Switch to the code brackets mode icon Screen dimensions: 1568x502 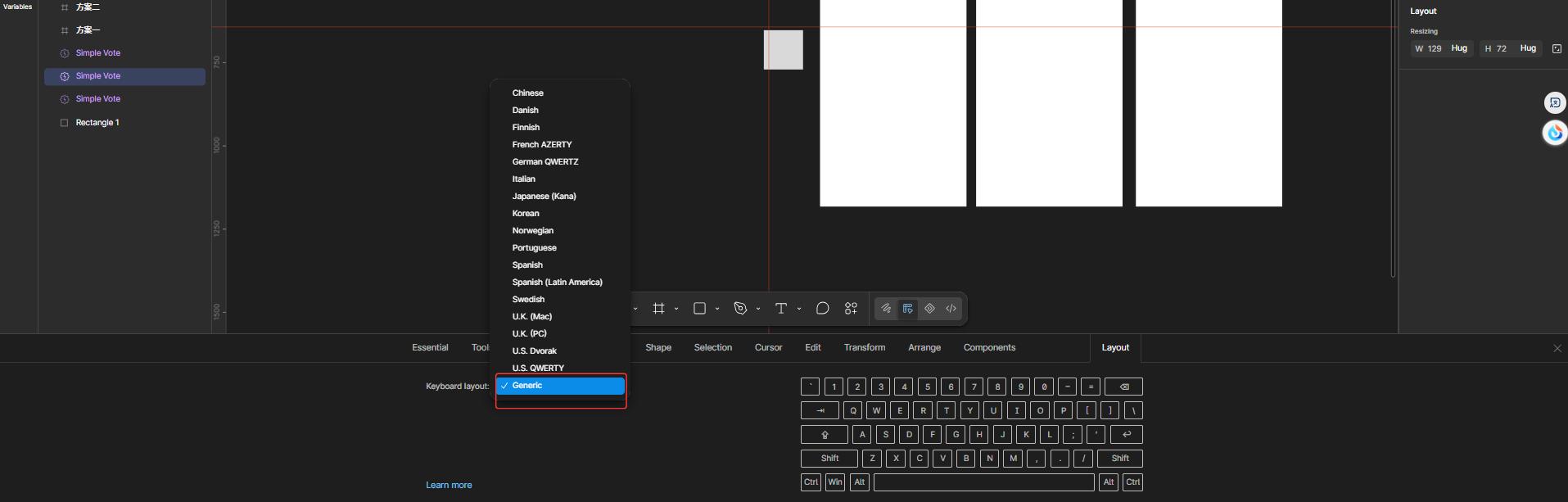point(951,309)
